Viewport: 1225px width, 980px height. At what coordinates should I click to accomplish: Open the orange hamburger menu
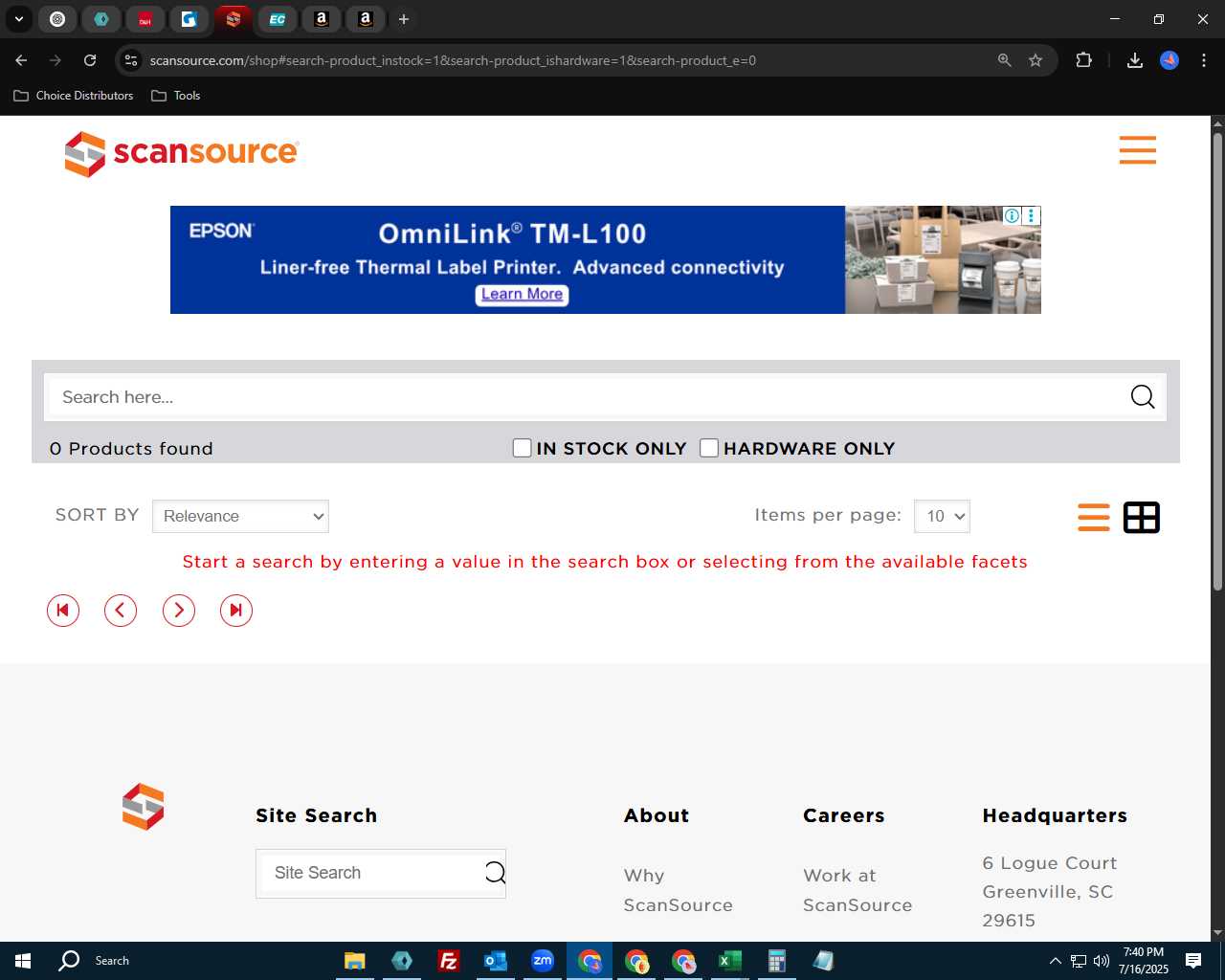[1138, 150]
